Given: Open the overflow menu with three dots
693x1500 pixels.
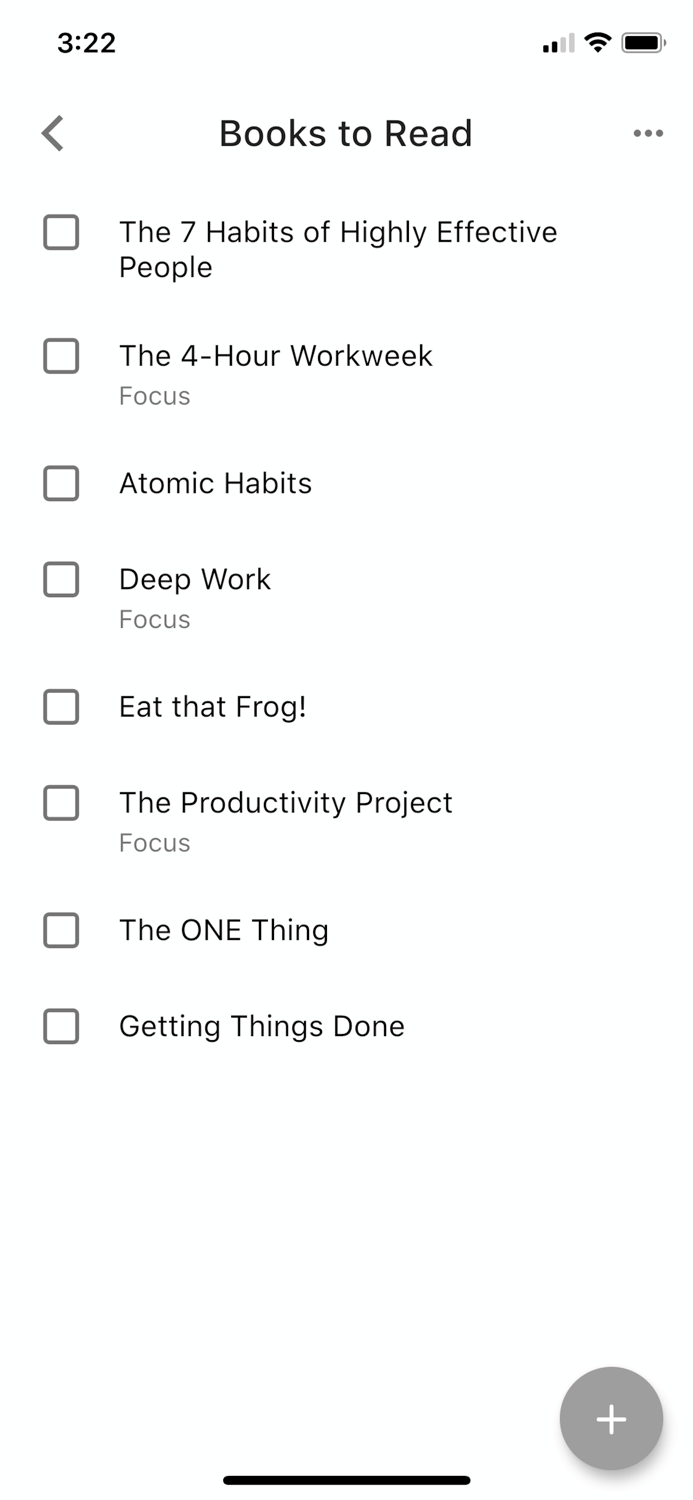Looking at the screenshot, I should pyautogui.click(x=649, y=133).
